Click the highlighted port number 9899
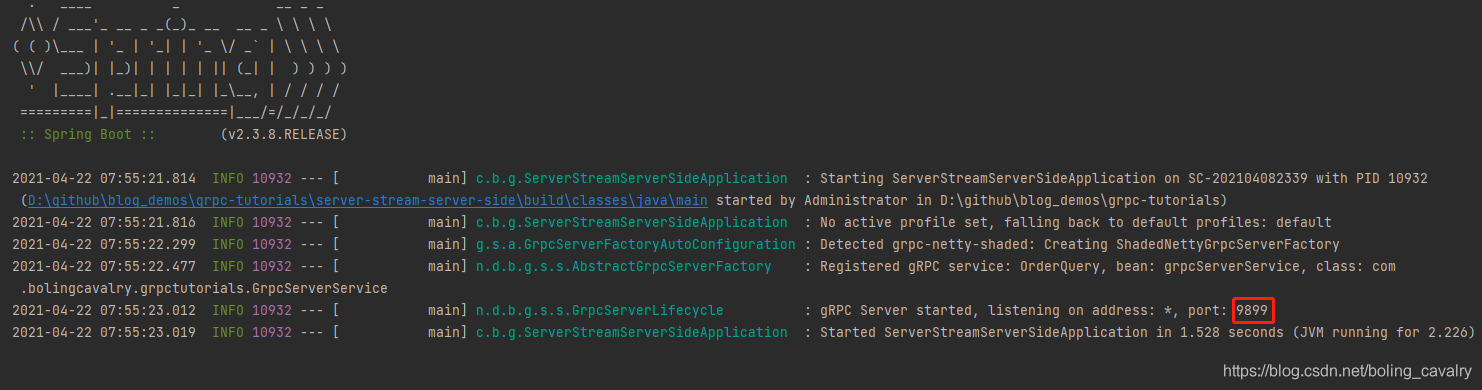The image size is (1482, 390). tap(1252, 310)
